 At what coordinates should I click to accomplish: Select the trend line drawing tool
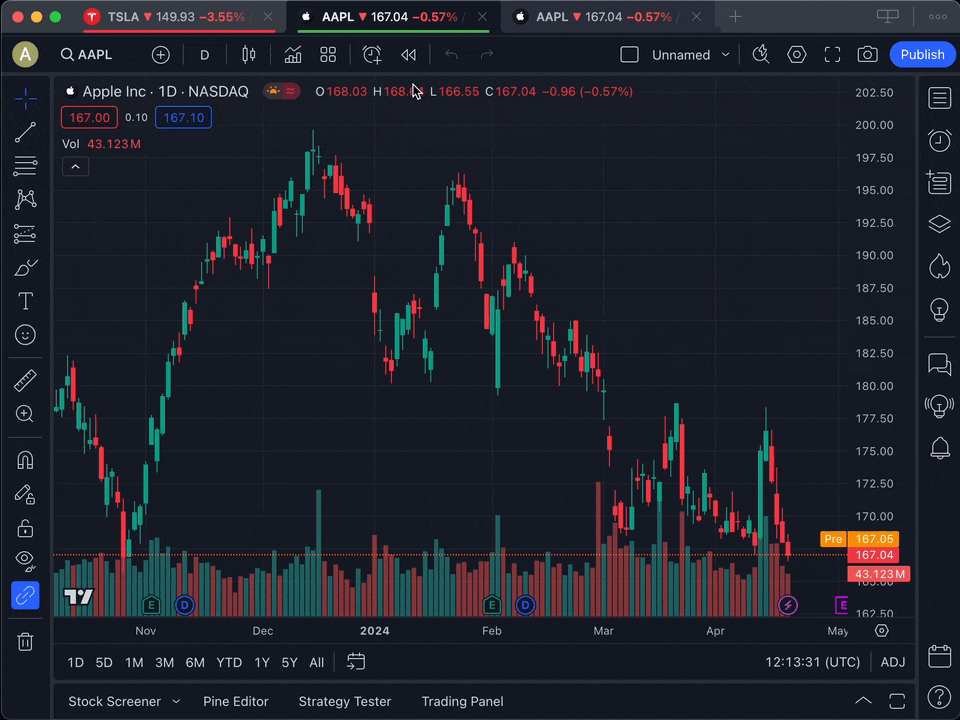pos(25,132)
